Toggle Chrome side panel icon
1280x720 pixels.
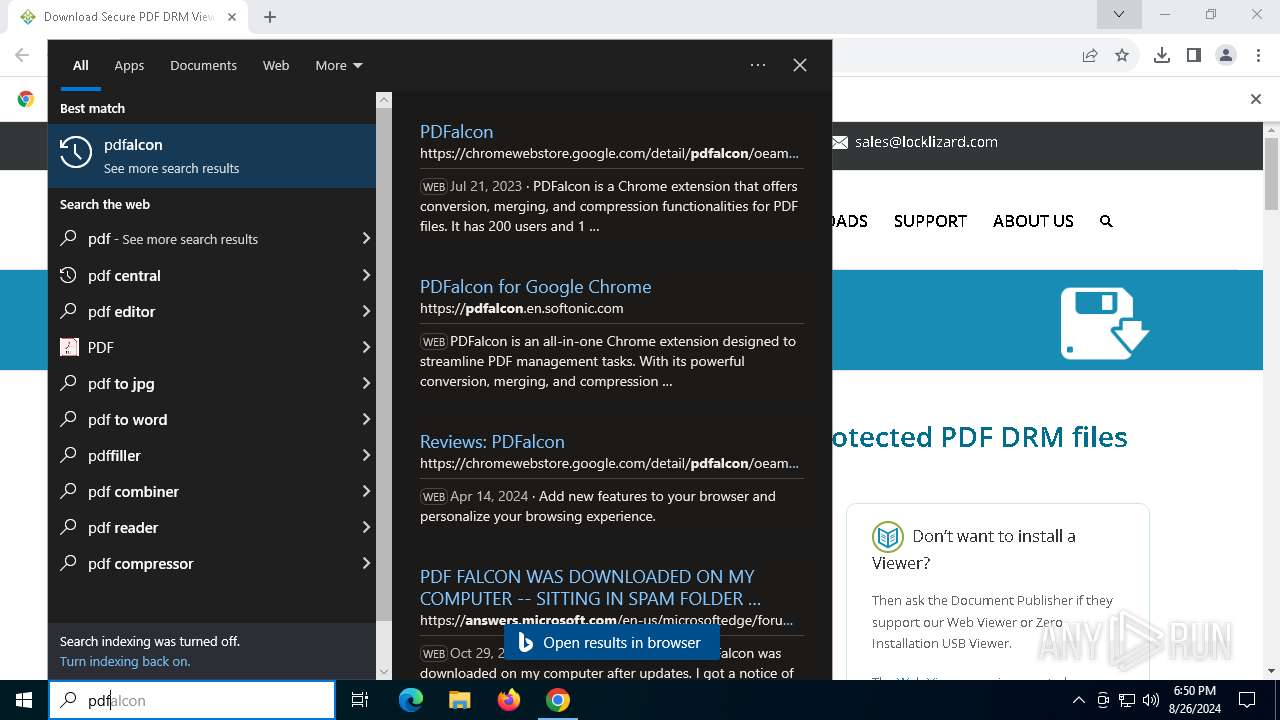[1193, 55]
